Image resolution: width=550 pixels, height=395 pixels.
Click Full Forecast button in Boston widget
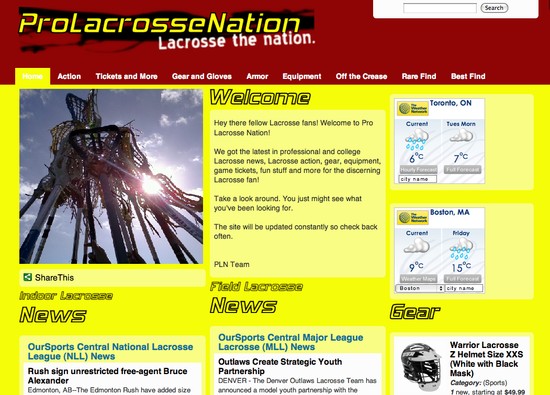pos(462,279)
